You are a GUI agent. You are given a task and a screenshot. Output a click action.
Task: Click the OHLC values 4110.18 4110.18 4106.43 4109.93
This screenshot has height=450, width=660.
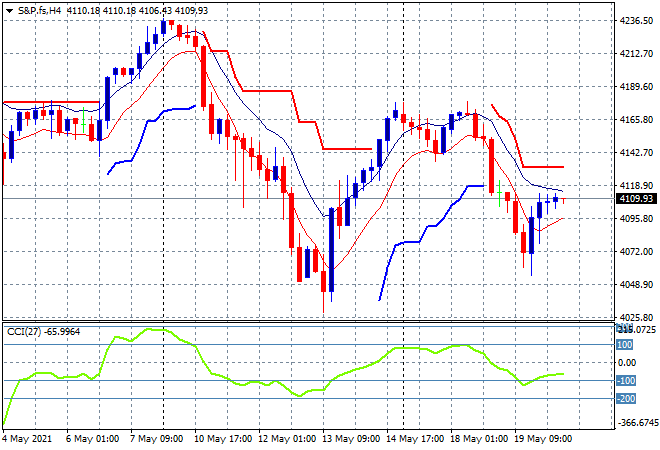click(x=137, y=11)
